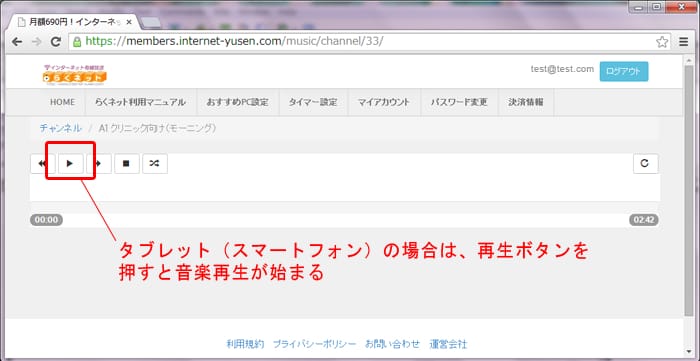Open おすすめPC設定 menu item
The height and width of the screenshot is (361, 700).
[238, 102]
